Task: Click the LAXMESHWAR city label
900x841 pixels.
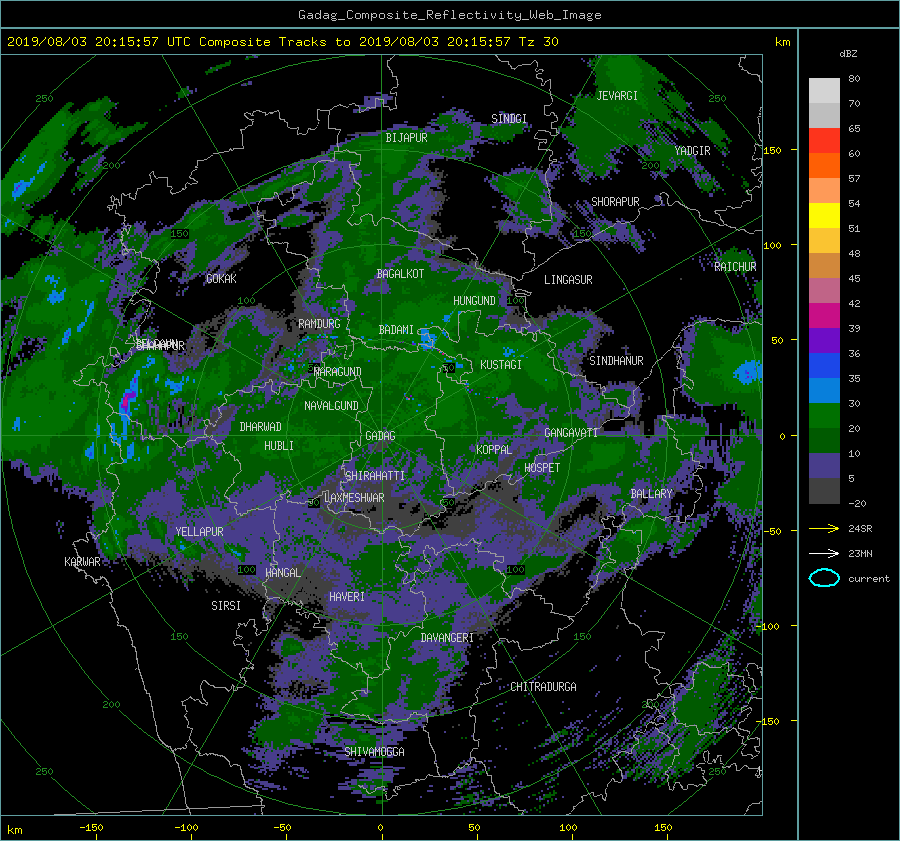Action: (x=354, y=498)
